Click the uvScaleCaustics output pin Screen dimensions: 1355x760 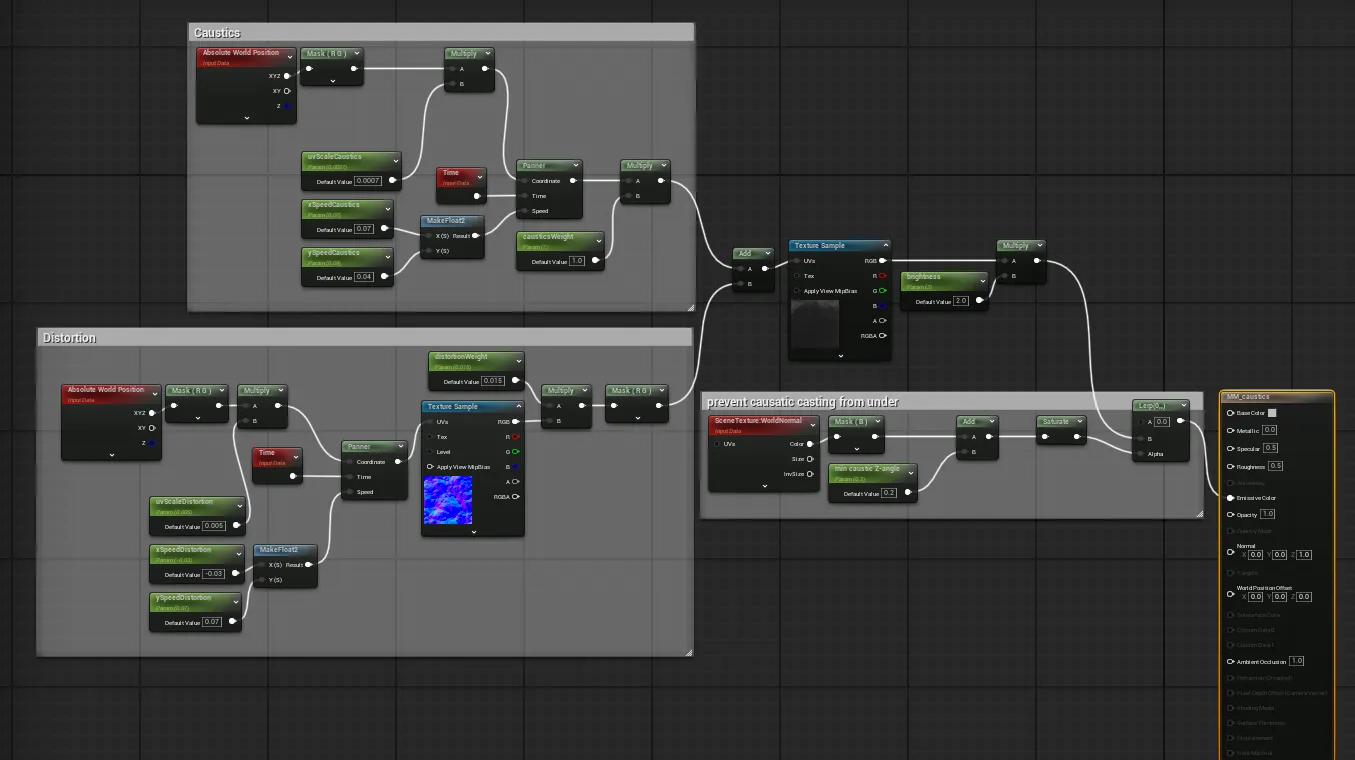[393, 181]
